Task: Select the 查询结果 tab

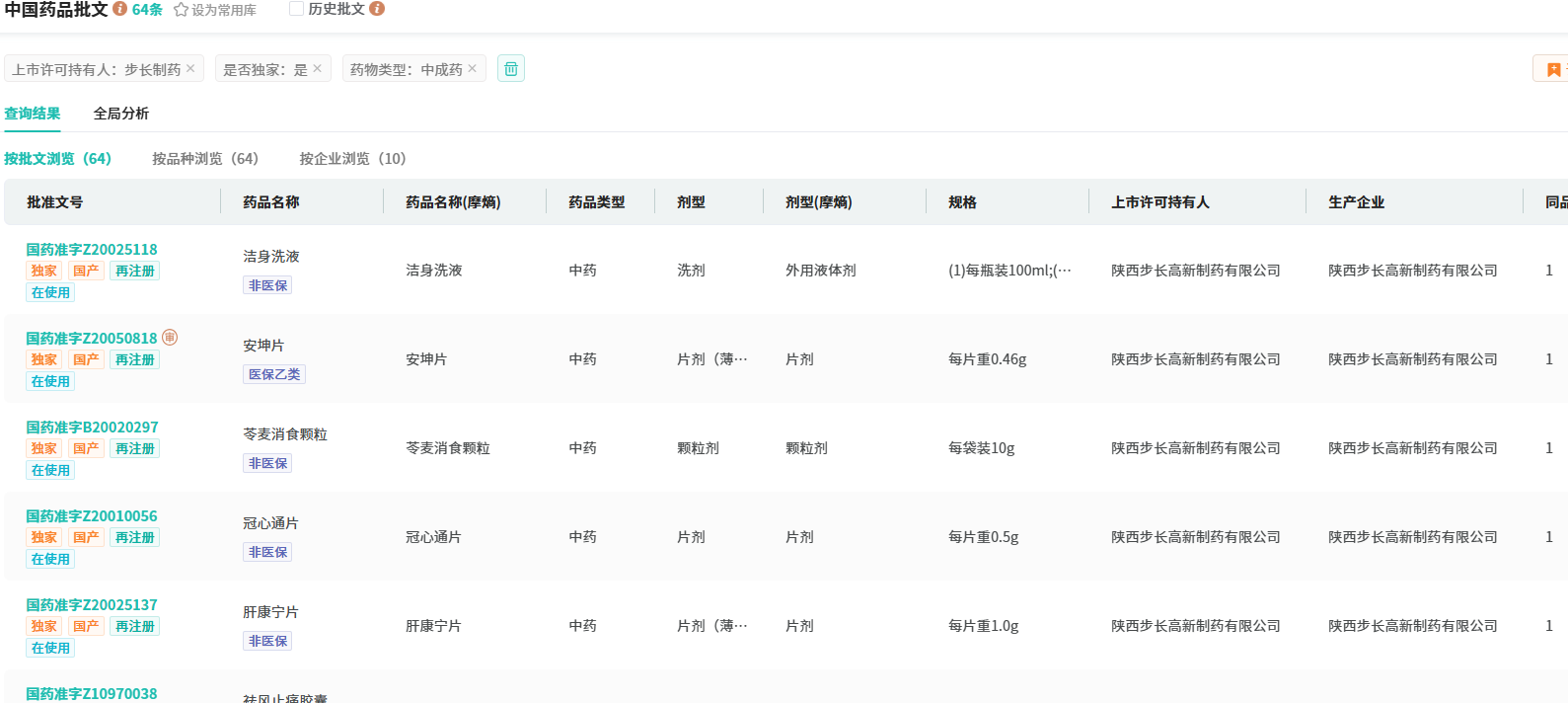Action: click(32, 114)
